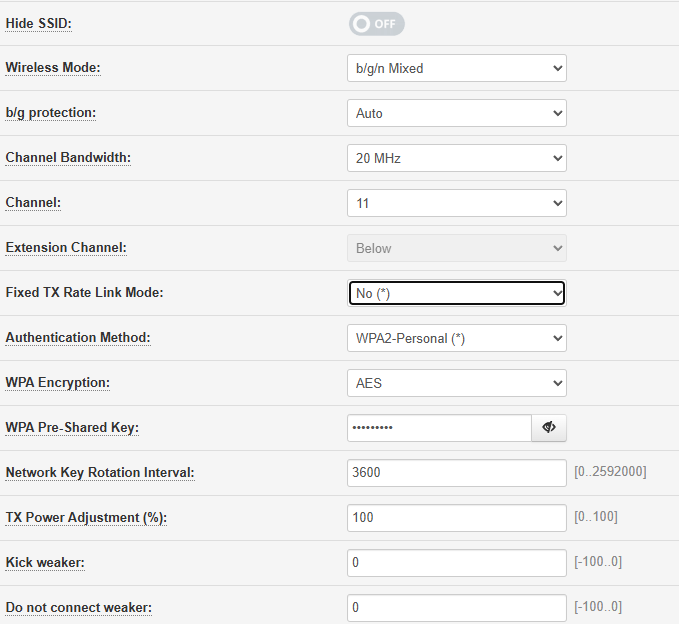Open the WPA Encryption dropdown
679x624 pixels.
pos(456,383)
